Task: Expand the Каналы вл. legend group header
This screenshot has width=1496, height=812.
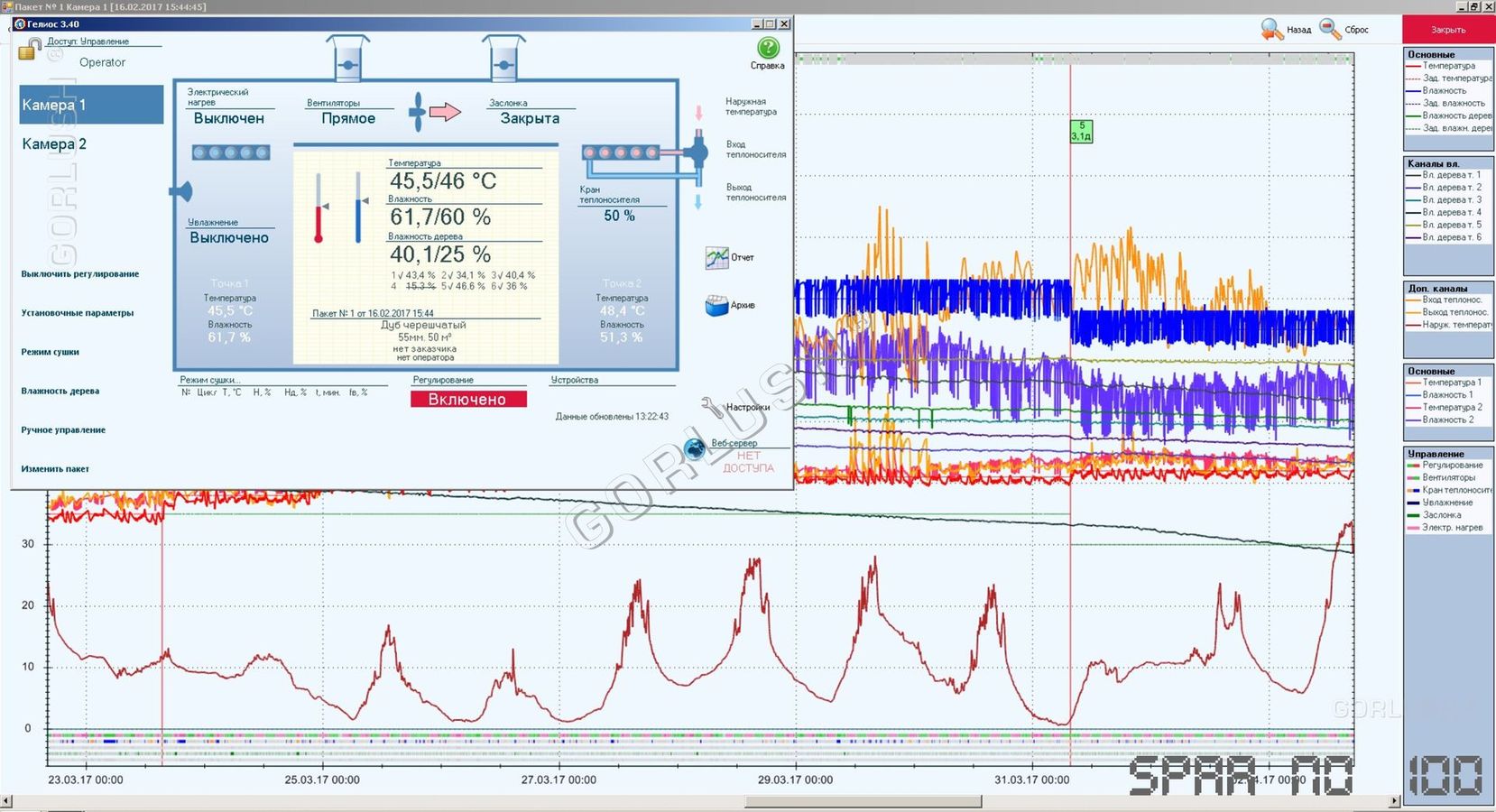Action: (x=1433, y=163)
